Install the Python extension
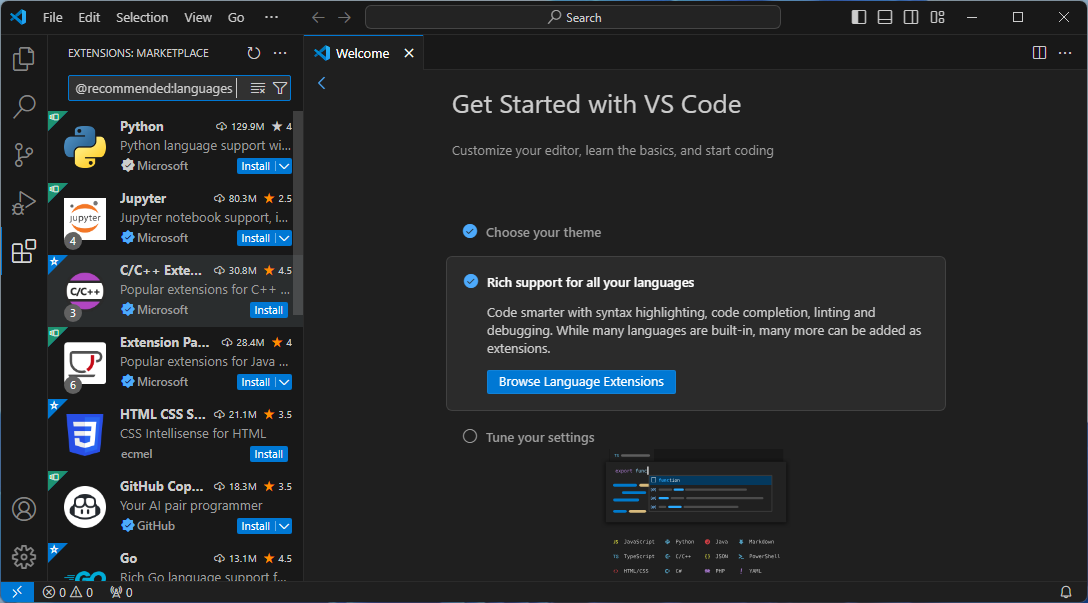Viewport: 1088px width, 603px height. (255, 166)
